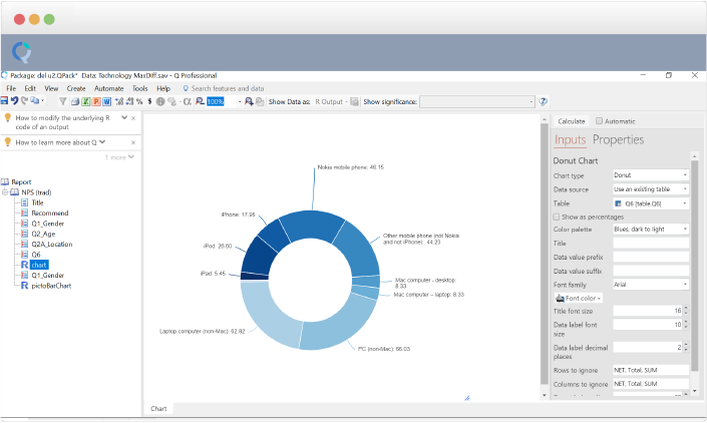The height and width of the screenshot is (423, 707).
Task: Open the Chart type dropdown
Action: click(651, 175)
